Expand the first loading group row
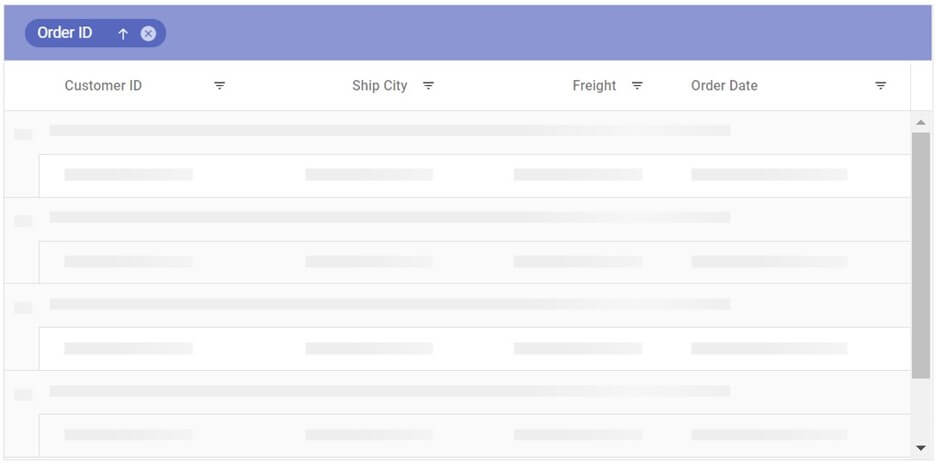The image size is (936, 468). pyautogui.click(x=22, y=133)
